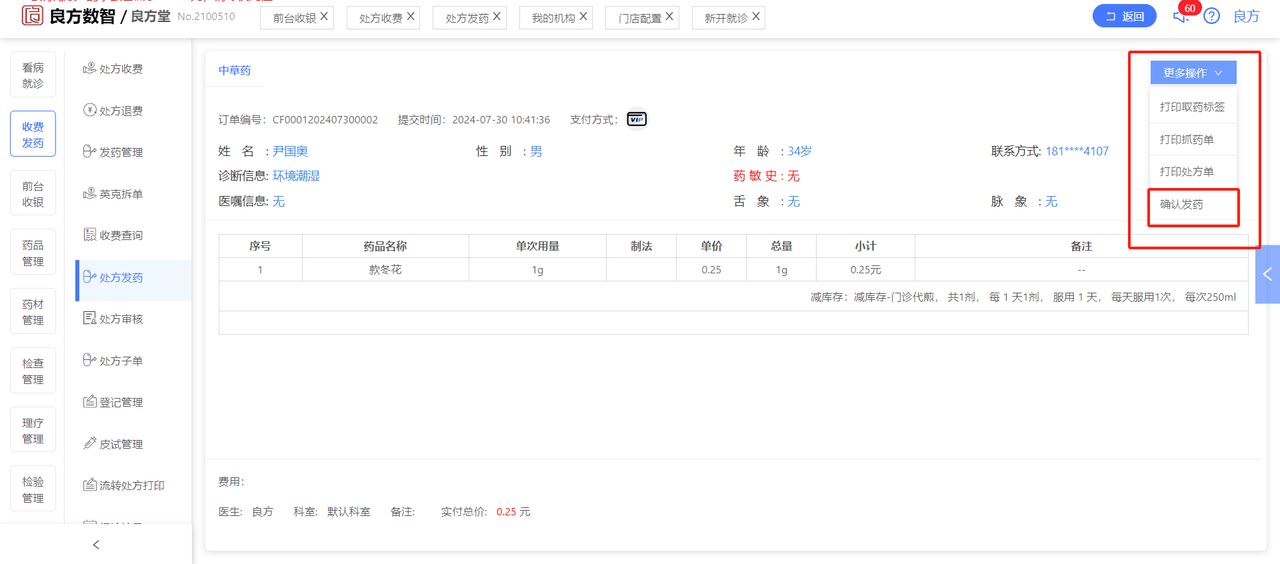Switch to the 门店配置 tab
1280x564 pixels.
click(x=640, y=18)
